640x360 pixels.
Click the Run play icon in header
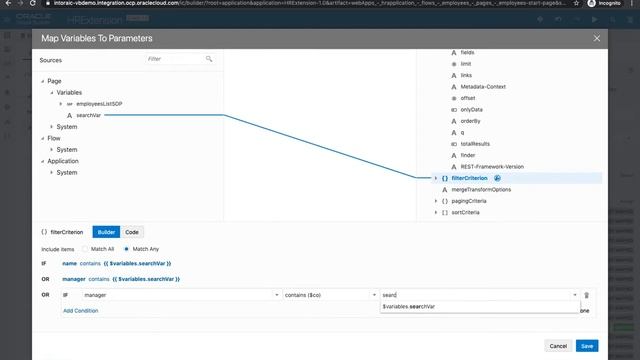[x=595, y=19]
